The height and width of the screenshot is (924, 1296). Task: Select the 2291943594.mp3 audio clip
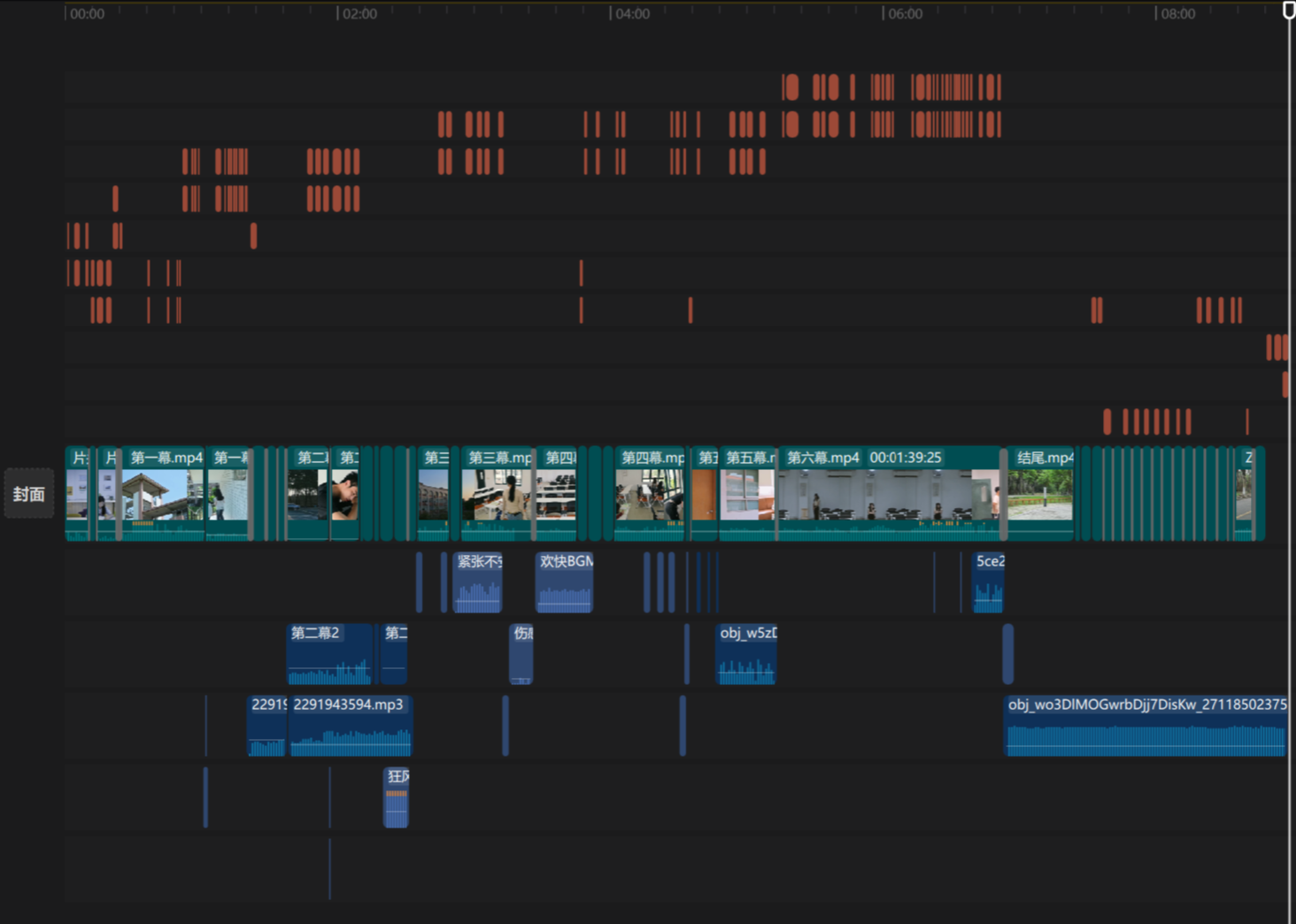(x=351, y=726)
